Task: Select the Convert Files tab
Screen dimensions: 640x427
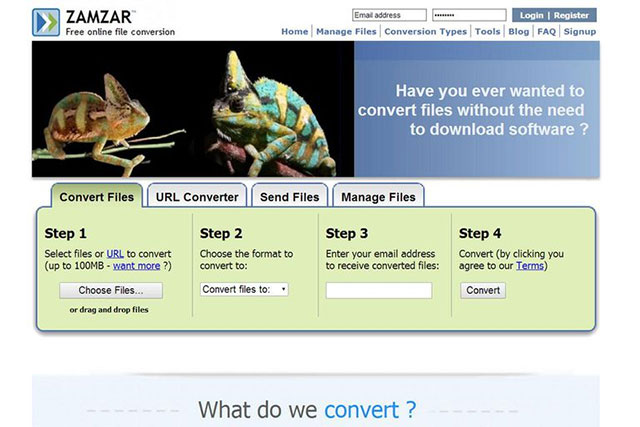Action: pyautogui.click(x=96, y=197)
